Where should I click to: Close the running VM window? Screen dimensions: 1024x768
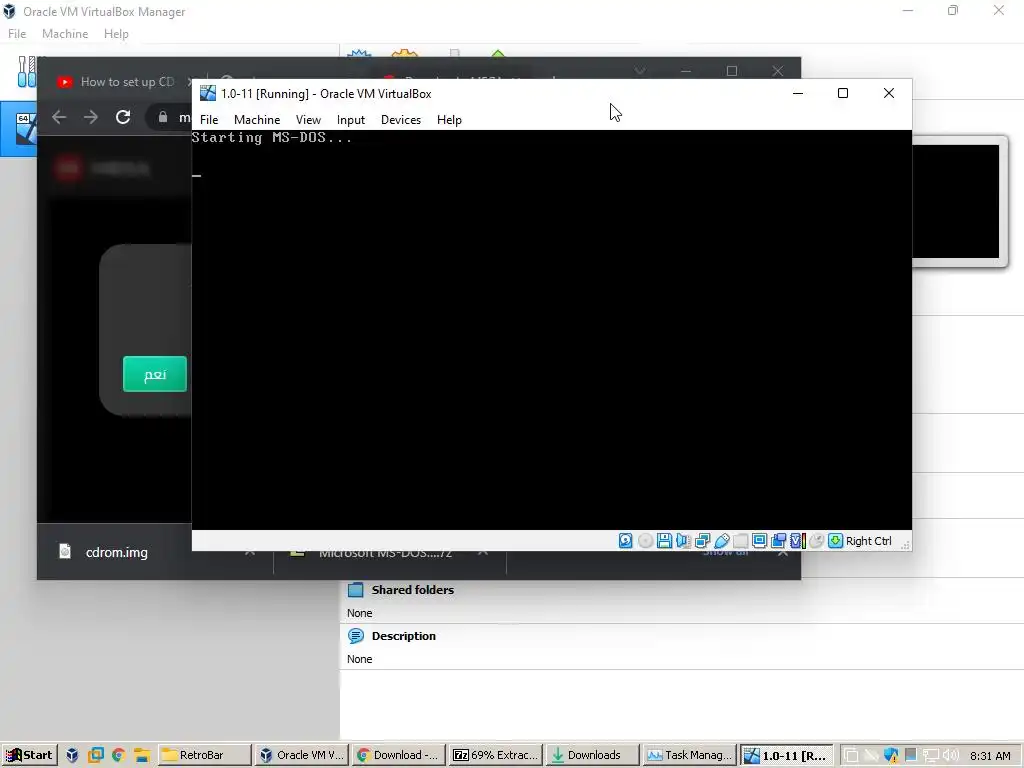[889, 93]
